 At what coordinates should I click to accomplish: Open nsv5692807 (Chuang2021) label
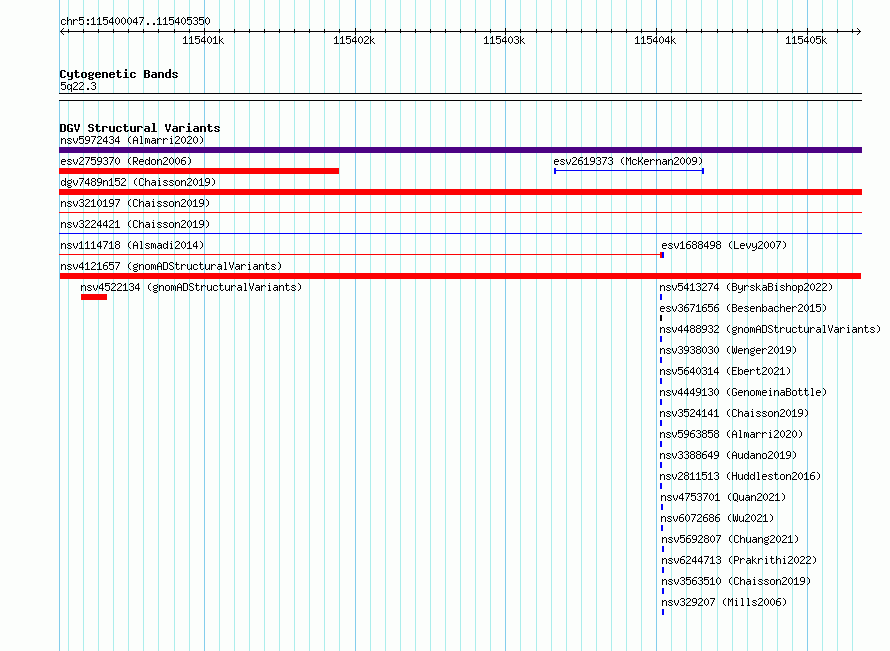730,539
